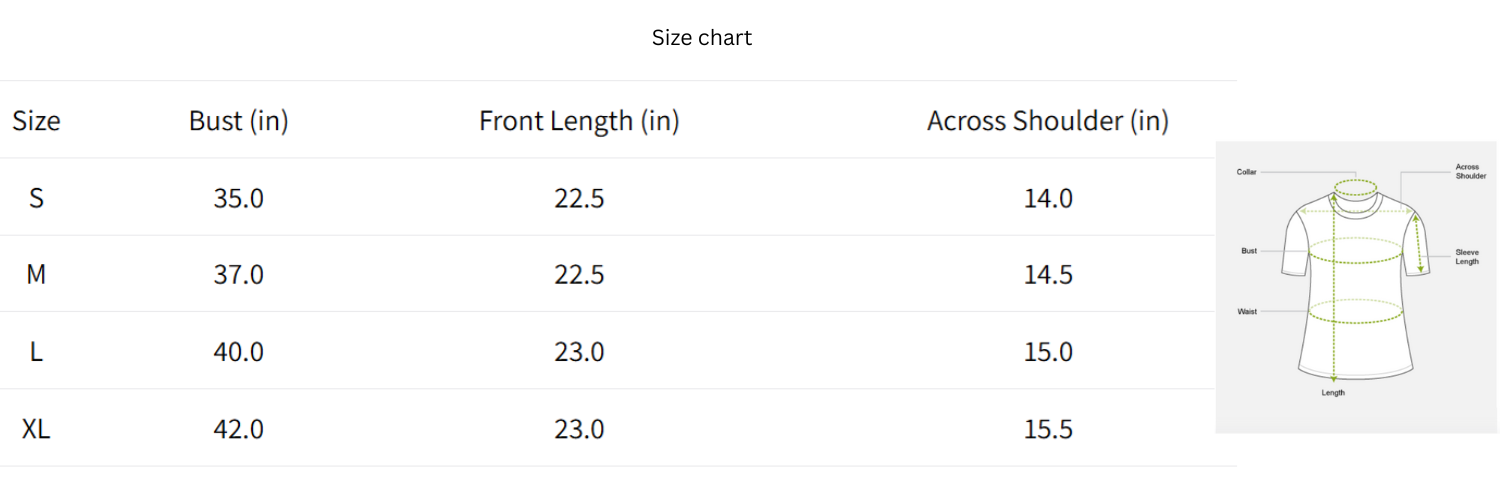This screenshot has height=500, width=1500.
Task: Select the Front Length (in) header
Action: pyautogui.click(x=579, y=121)
